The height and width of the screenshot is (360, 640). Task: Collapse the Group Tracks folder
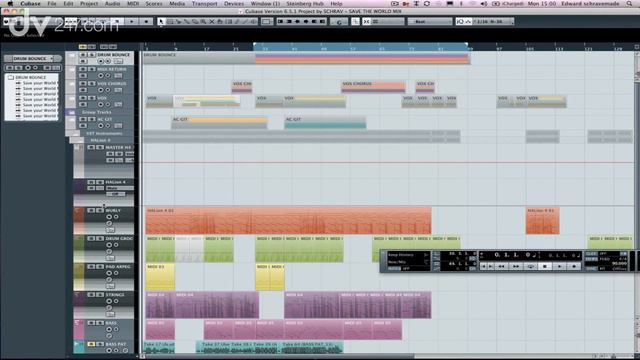[x=72, y=112]
